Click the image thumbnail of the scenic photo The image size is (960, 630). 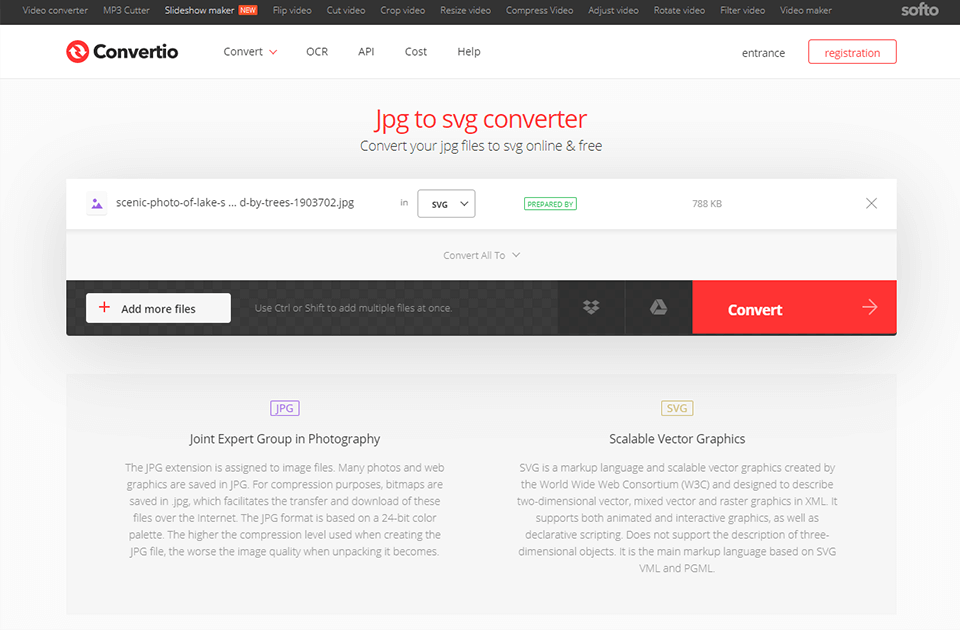[x=97, y=203]
